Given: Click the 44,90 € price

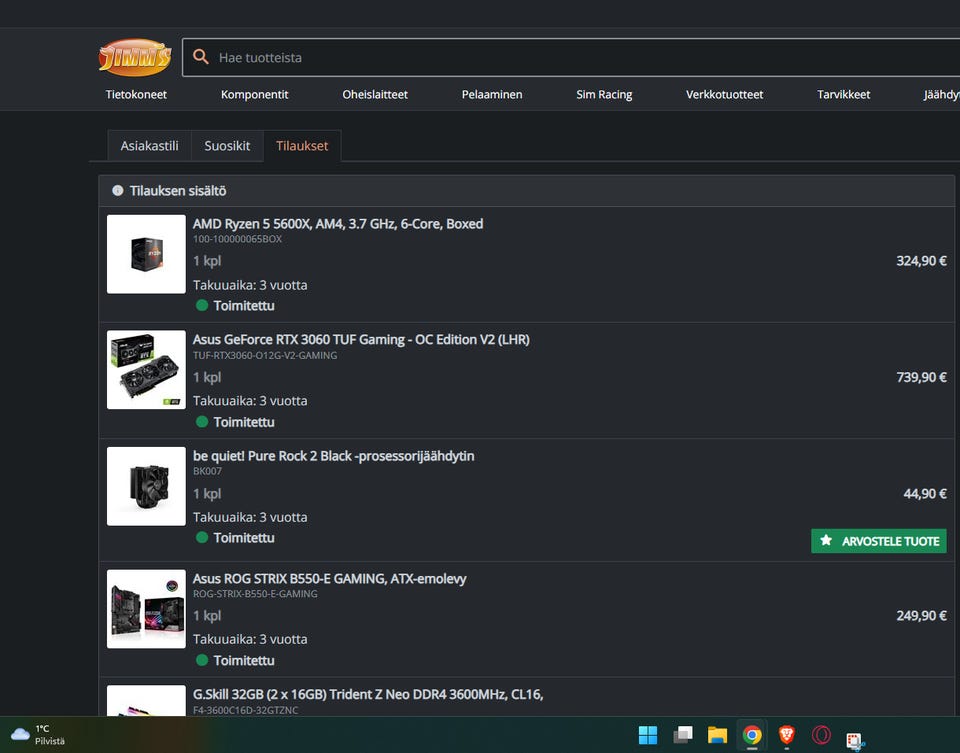Looking at the screenshot, I should pos(924,493).
